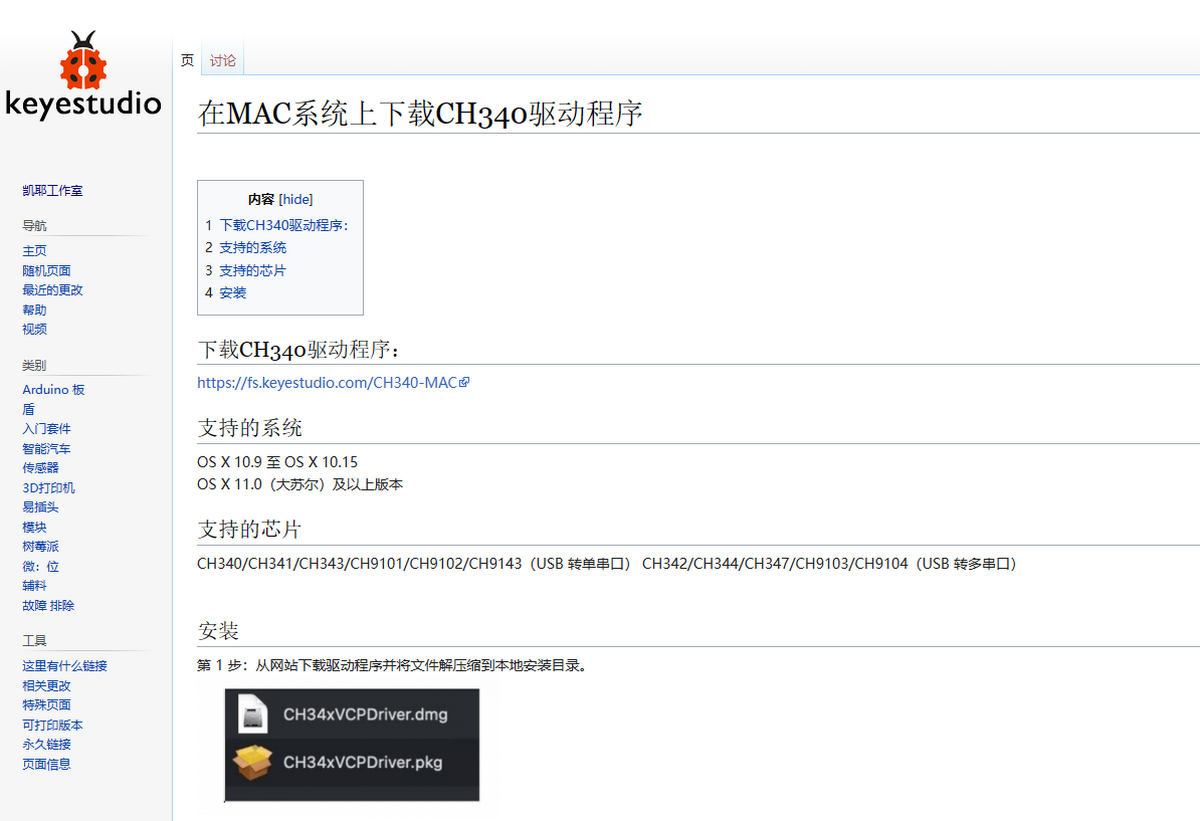Open 入门套件 category link
This screenshot has width=1200, height=821.
47,429
